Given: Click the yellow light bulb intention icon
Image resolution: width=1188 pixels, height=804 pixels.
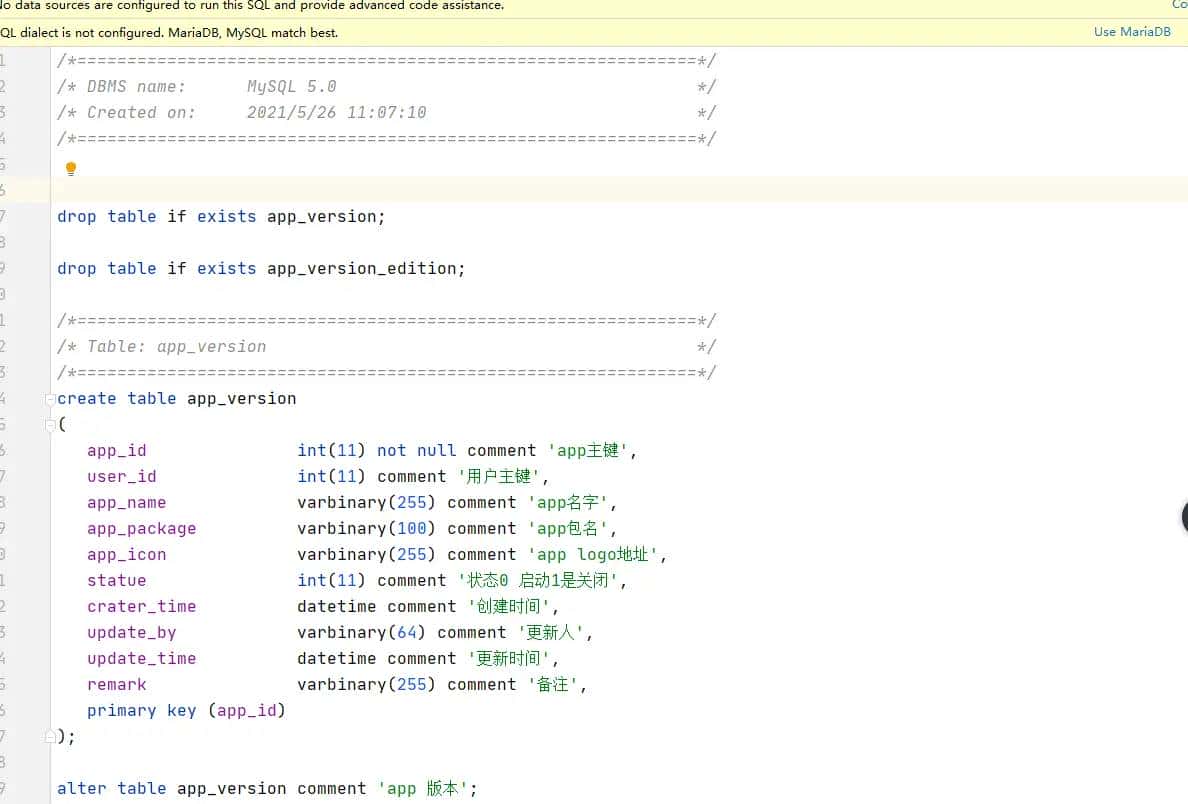Looking at the screenshot, I should 71,169.
